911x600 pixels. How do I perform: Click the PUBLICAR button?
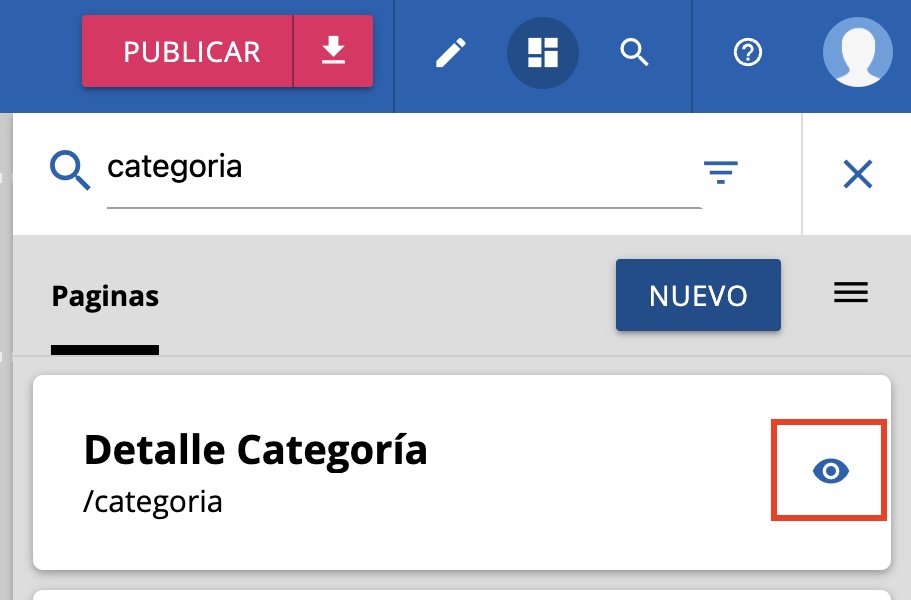pos(190,52)
